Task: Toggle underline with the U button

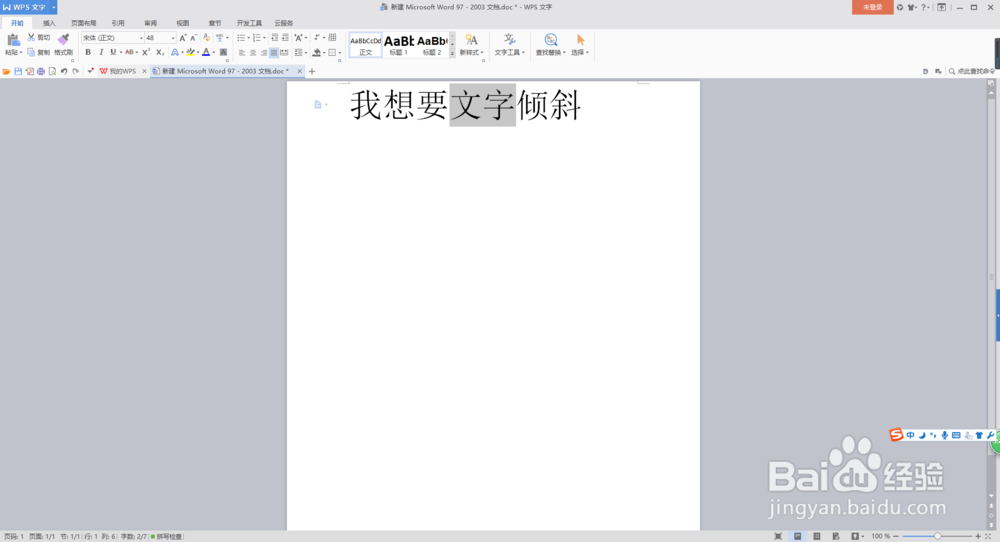Action: tap(113, 52)
